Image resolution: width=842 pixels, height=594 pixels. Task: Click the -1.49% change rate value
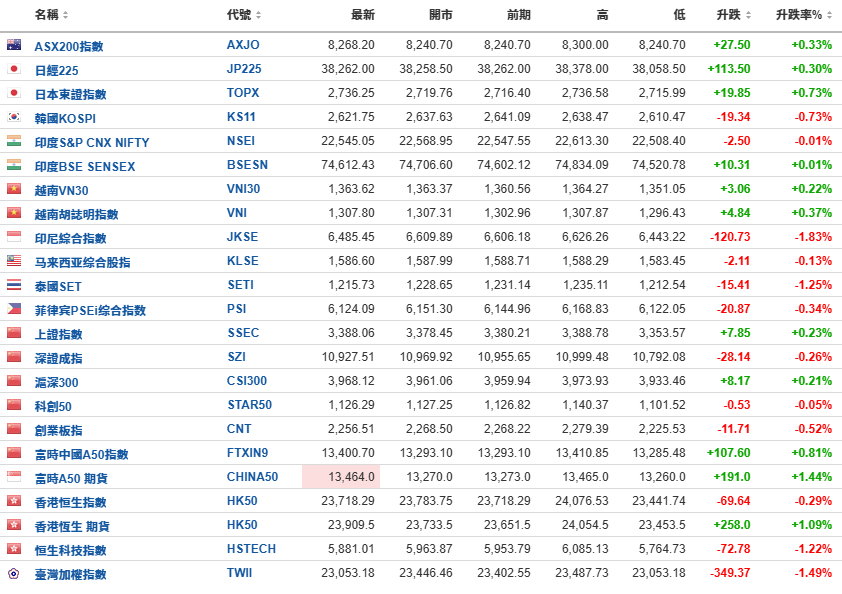[x=813, y=573]
